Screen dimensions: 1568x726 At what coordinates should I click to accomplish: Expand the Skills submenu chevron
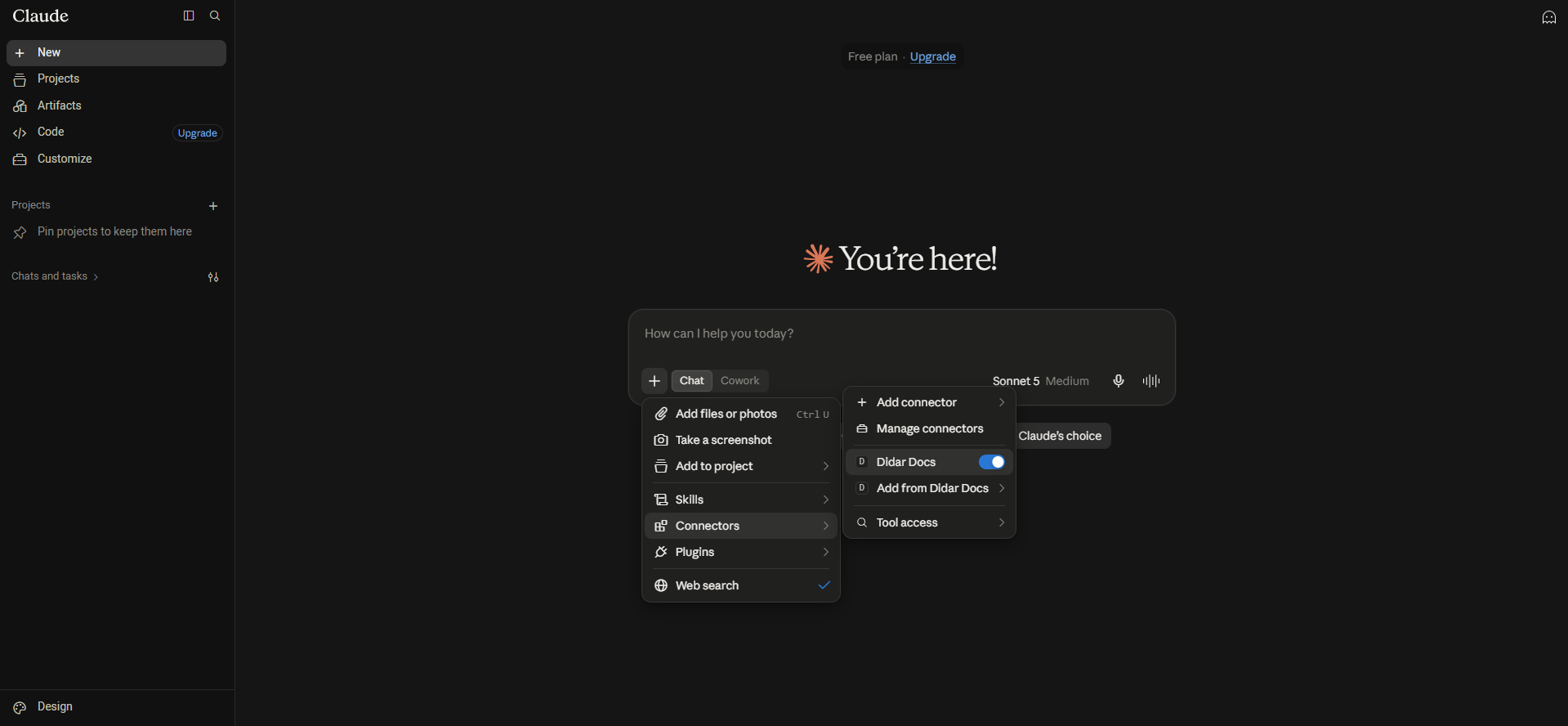pos(826,500)
